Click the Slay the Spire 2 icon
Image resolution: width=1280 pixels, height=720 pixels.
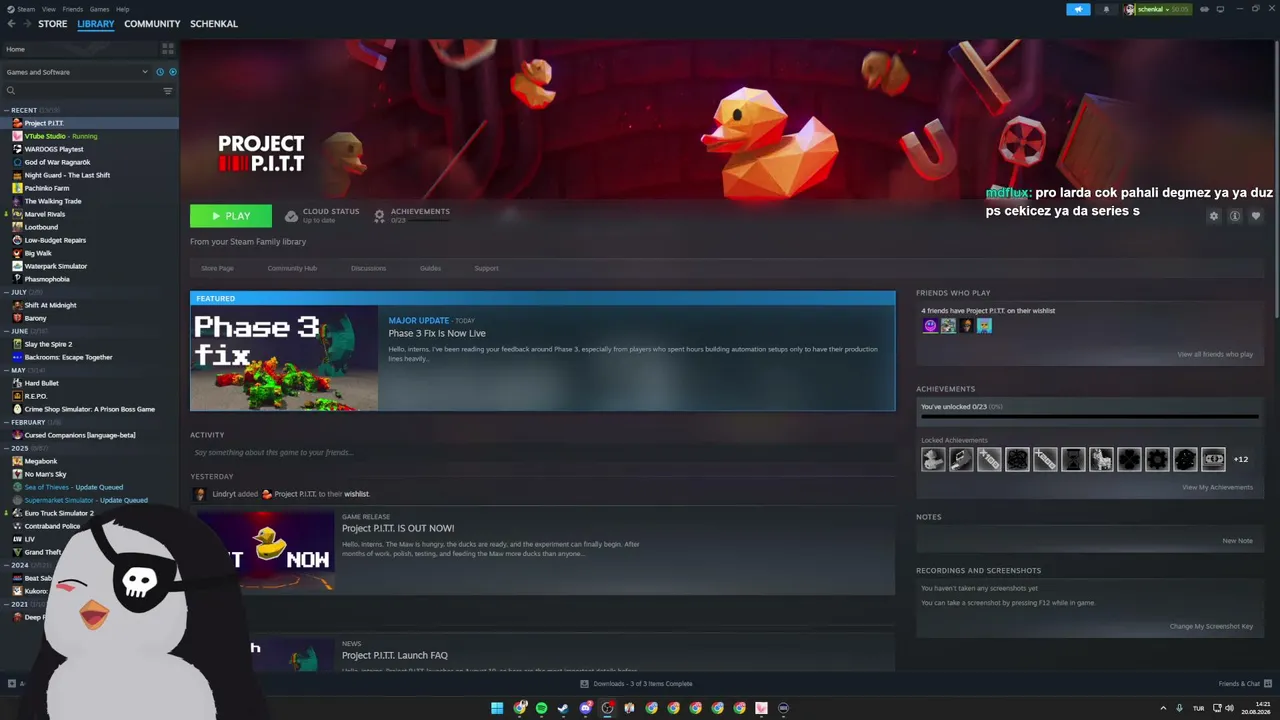click(x=17, y=344)
